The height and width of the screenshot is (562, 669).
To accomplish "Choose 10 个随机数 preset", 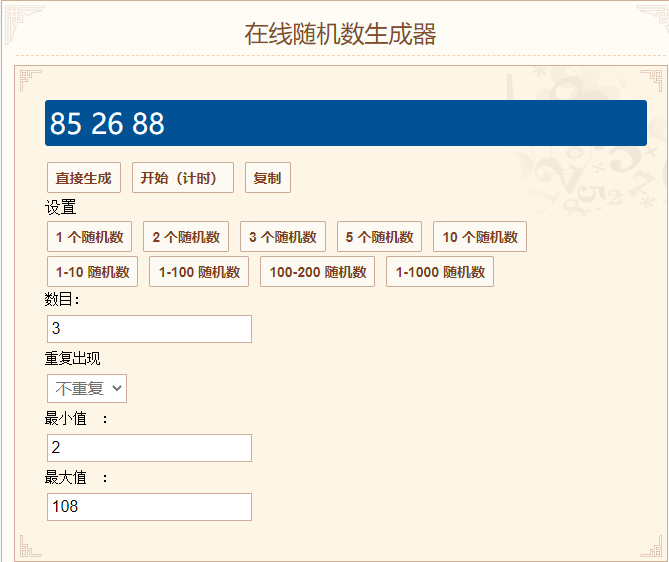I will [480, 236].
